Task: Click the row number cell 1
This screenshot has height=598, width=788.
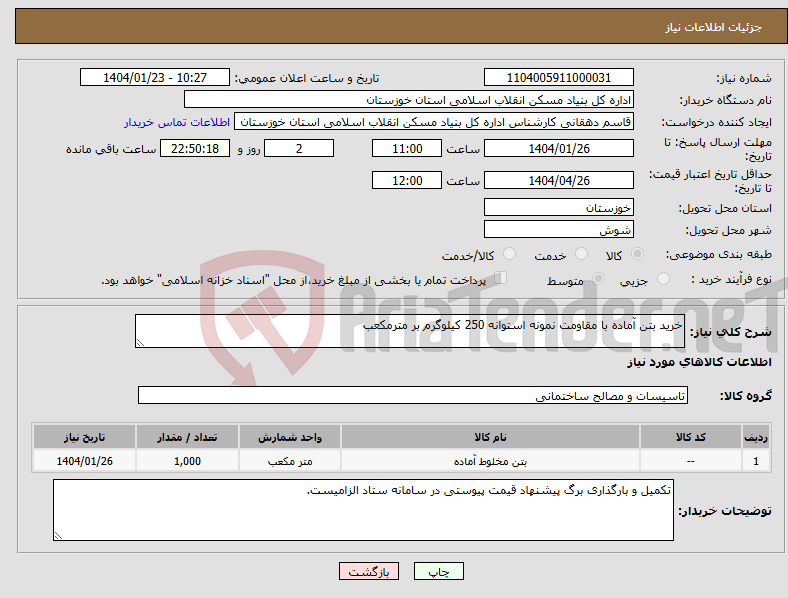Action: 756,461
